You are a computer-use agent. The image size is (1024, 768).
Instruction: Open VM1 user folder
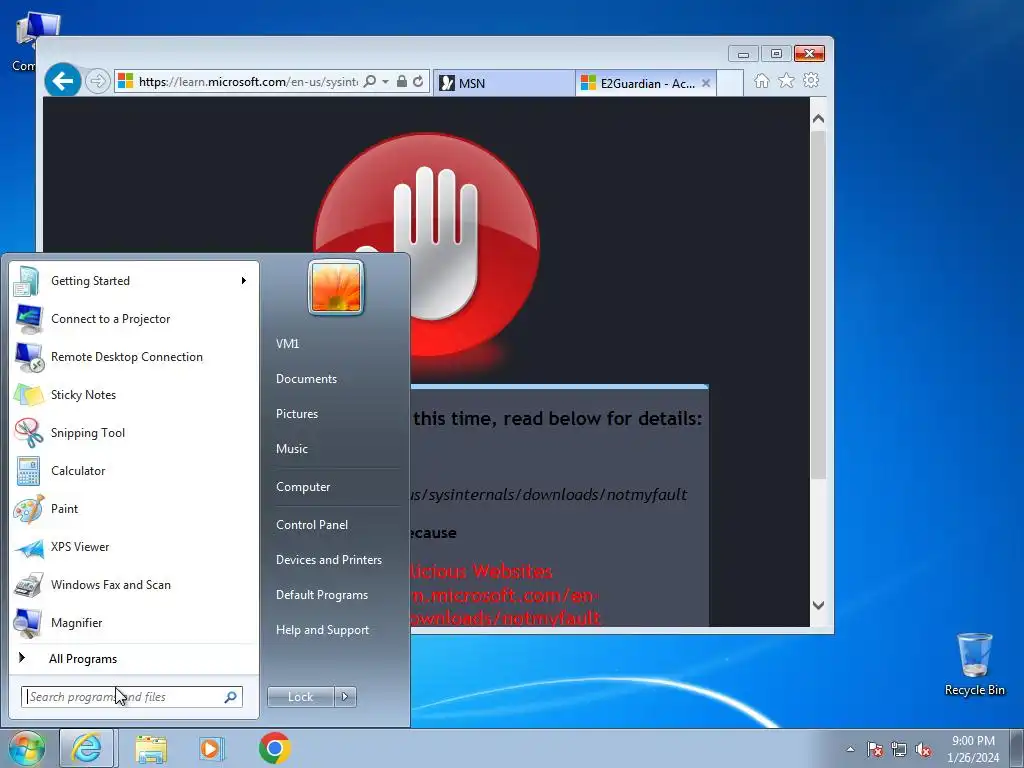coord(287,344)
